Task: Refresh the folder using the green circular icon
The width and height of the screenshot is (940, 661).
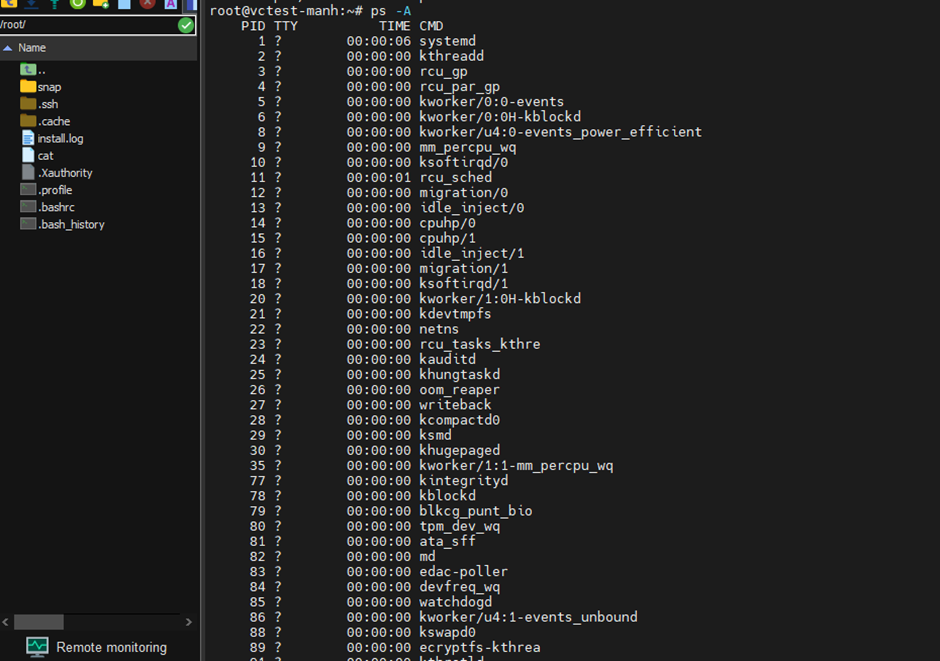Action: point(77,4)
